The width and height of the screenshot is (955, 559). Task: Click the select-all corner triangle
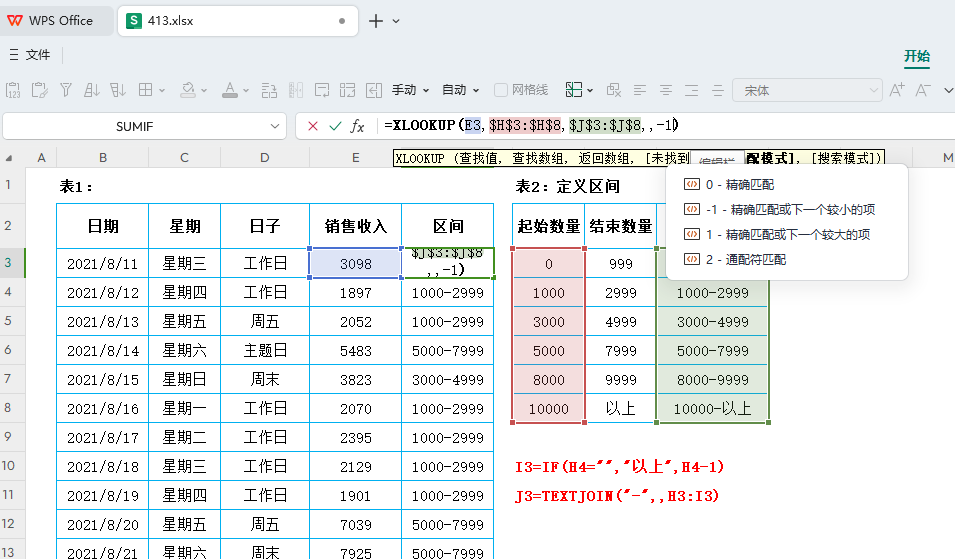click(x=9, y=158)
